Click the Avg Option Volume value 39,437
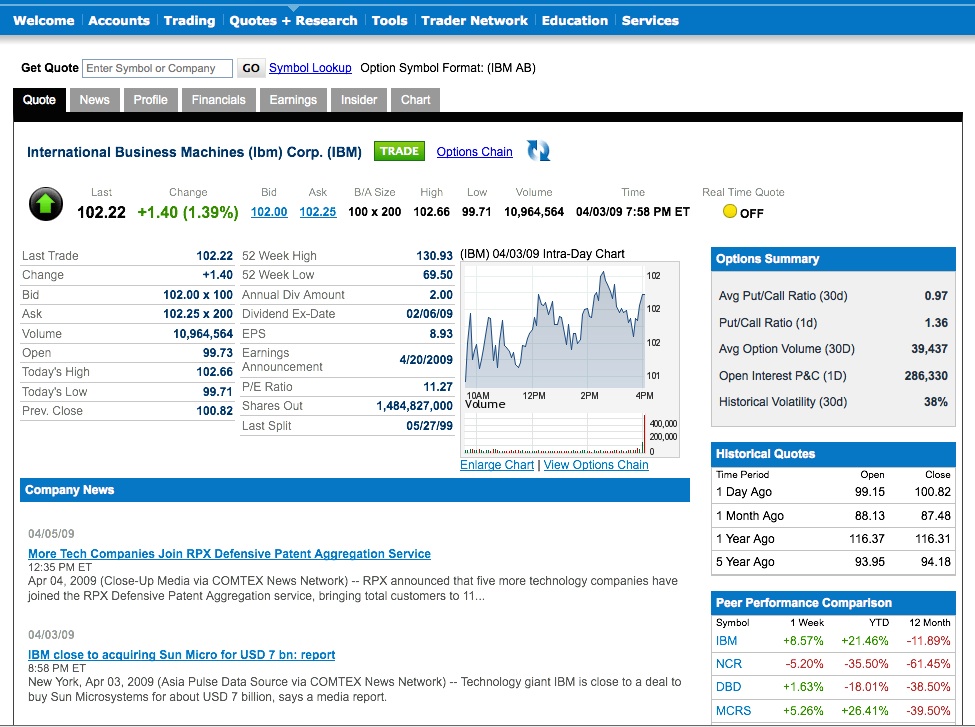The height and width of the screenshot is (727, 975). click(929, 349)
